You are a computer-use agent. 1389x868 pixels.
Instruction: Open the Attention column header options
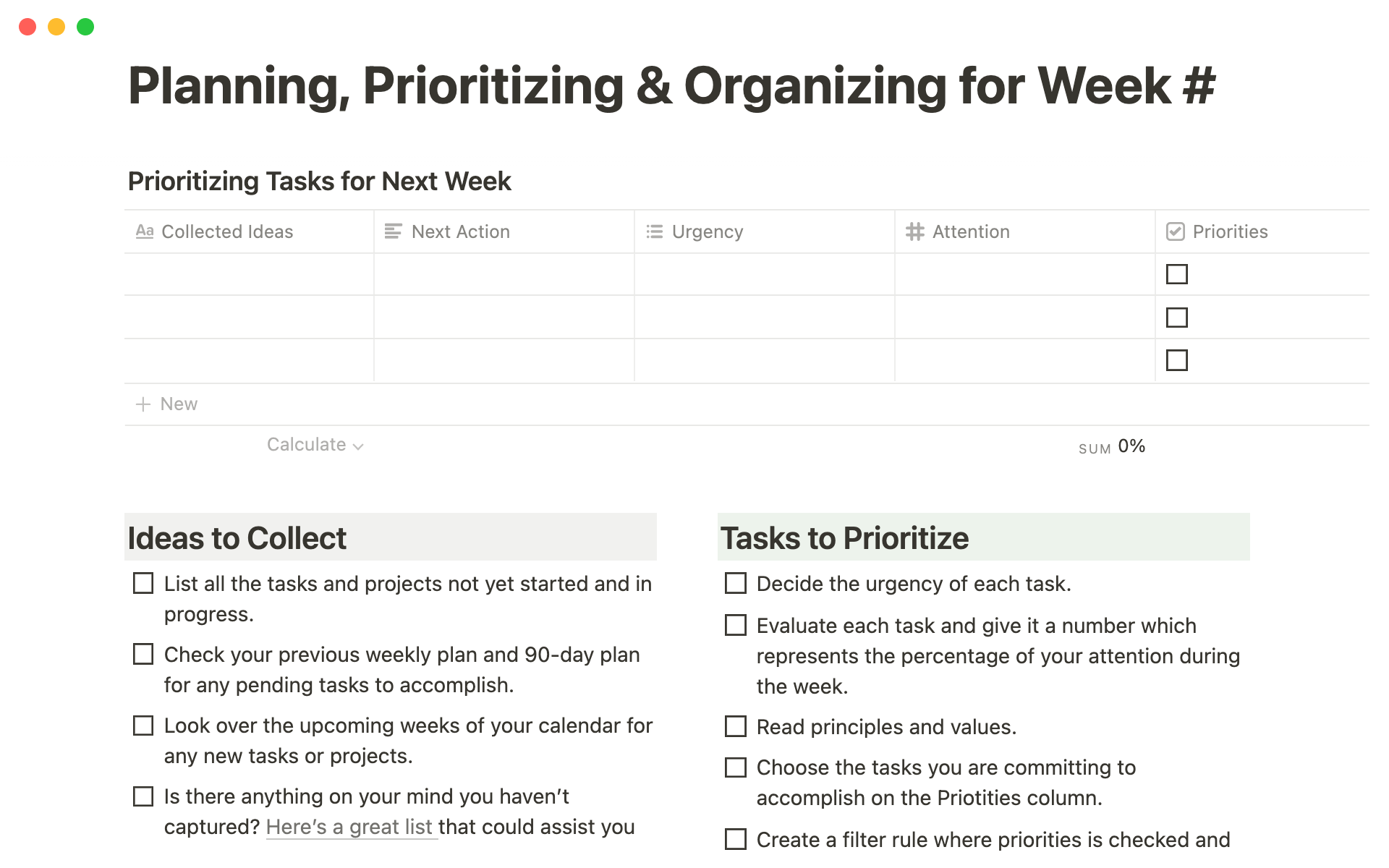click(x=971, y=231)
